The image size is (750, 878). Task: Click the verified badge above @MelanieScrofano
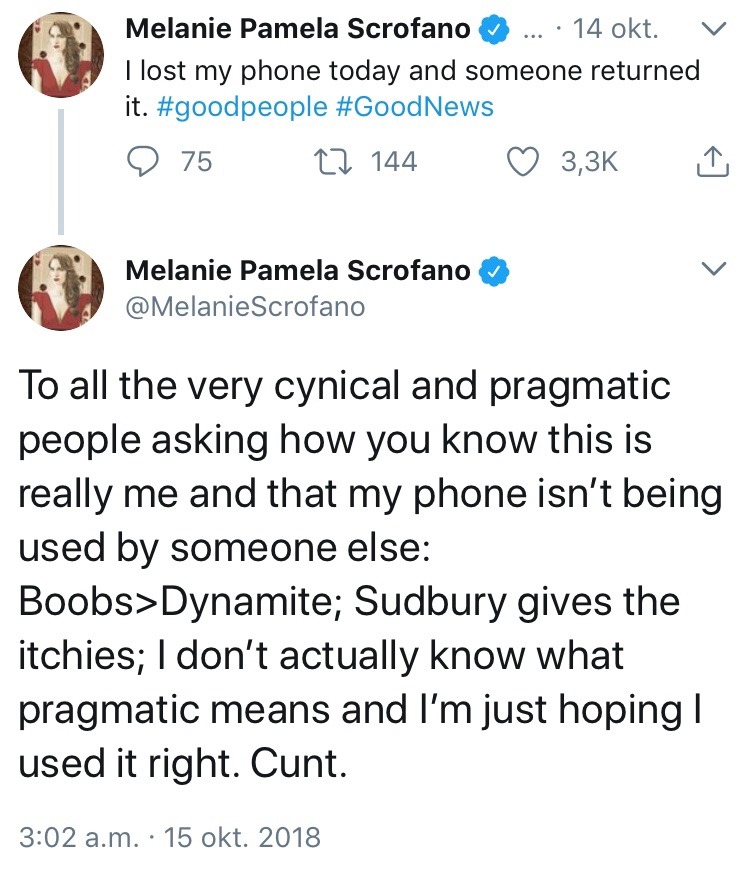click(x=497, y=270)
